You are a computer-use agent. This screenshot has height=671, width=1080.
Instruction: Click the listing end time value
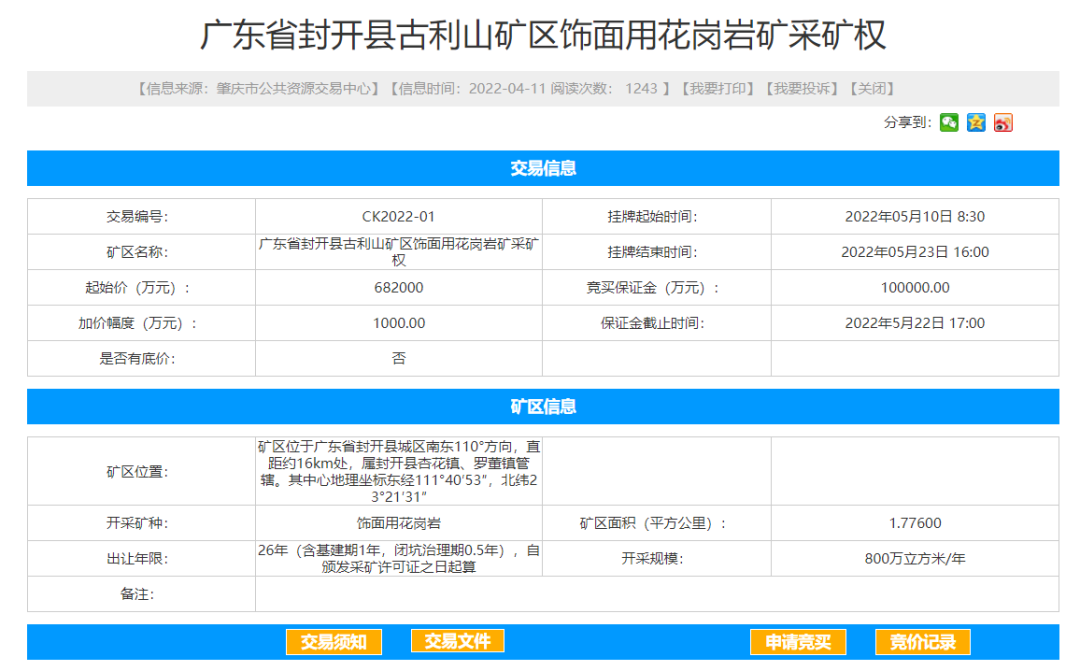coord(914,252)
